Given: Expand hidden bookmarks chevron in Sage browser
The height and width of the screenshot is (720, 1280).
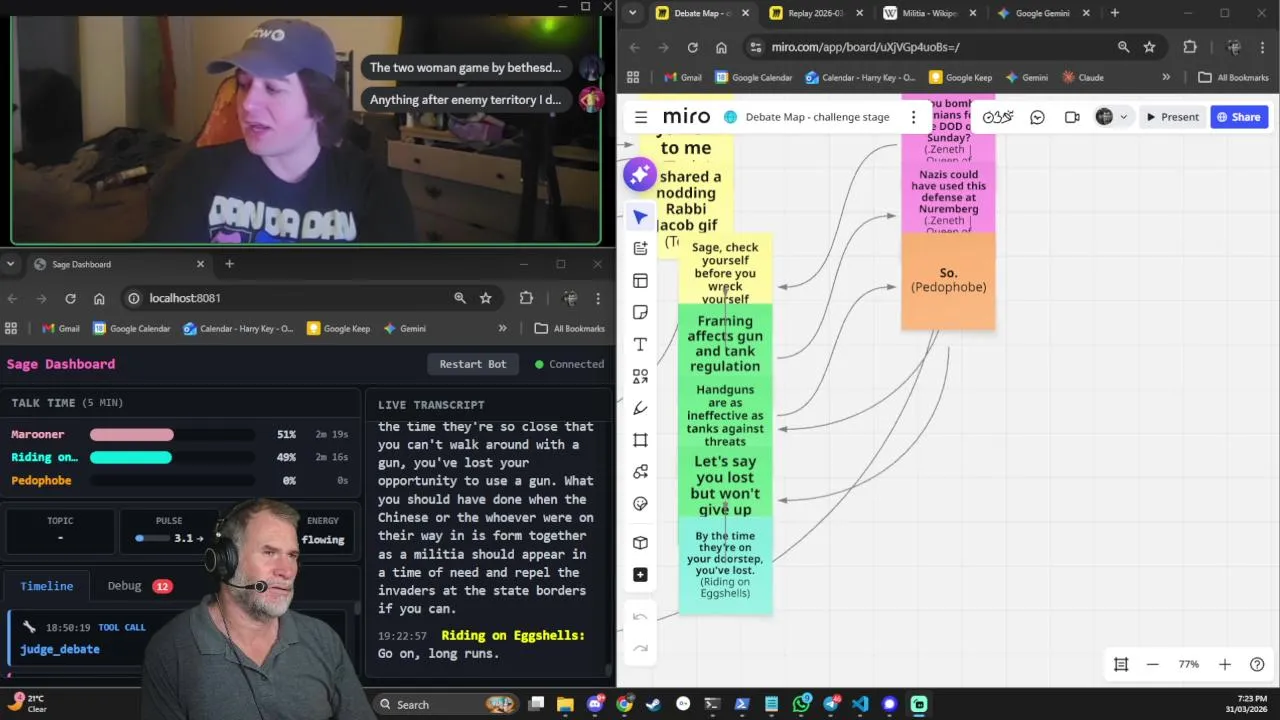Looking at the screenshot, I should (502, 328).
